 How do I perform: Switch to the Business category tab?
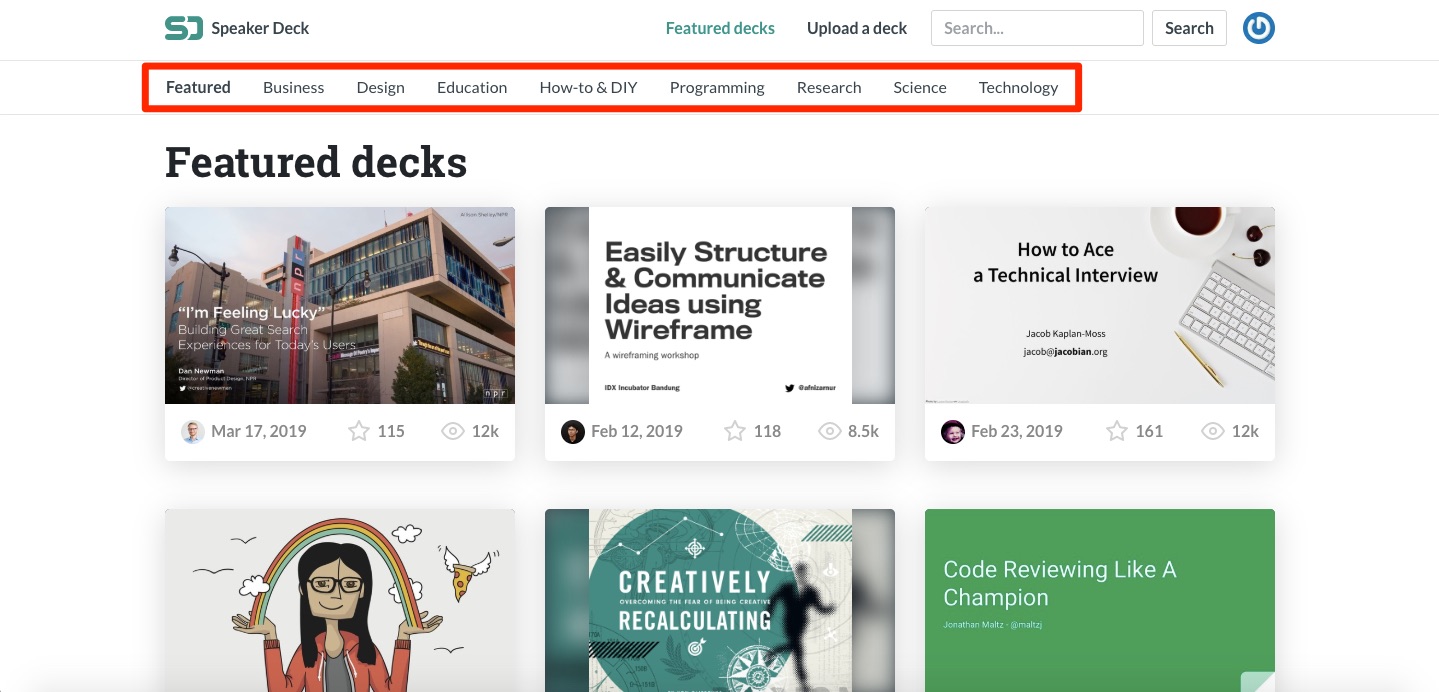[293, 87]
